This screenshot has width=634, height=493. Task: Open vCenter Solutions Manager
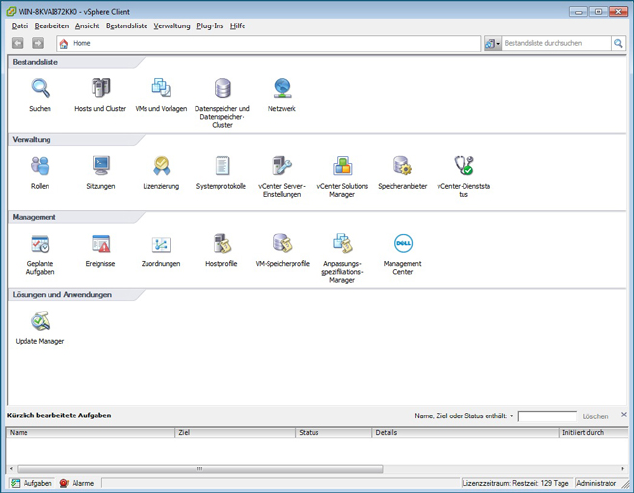[x=342, y=166]
